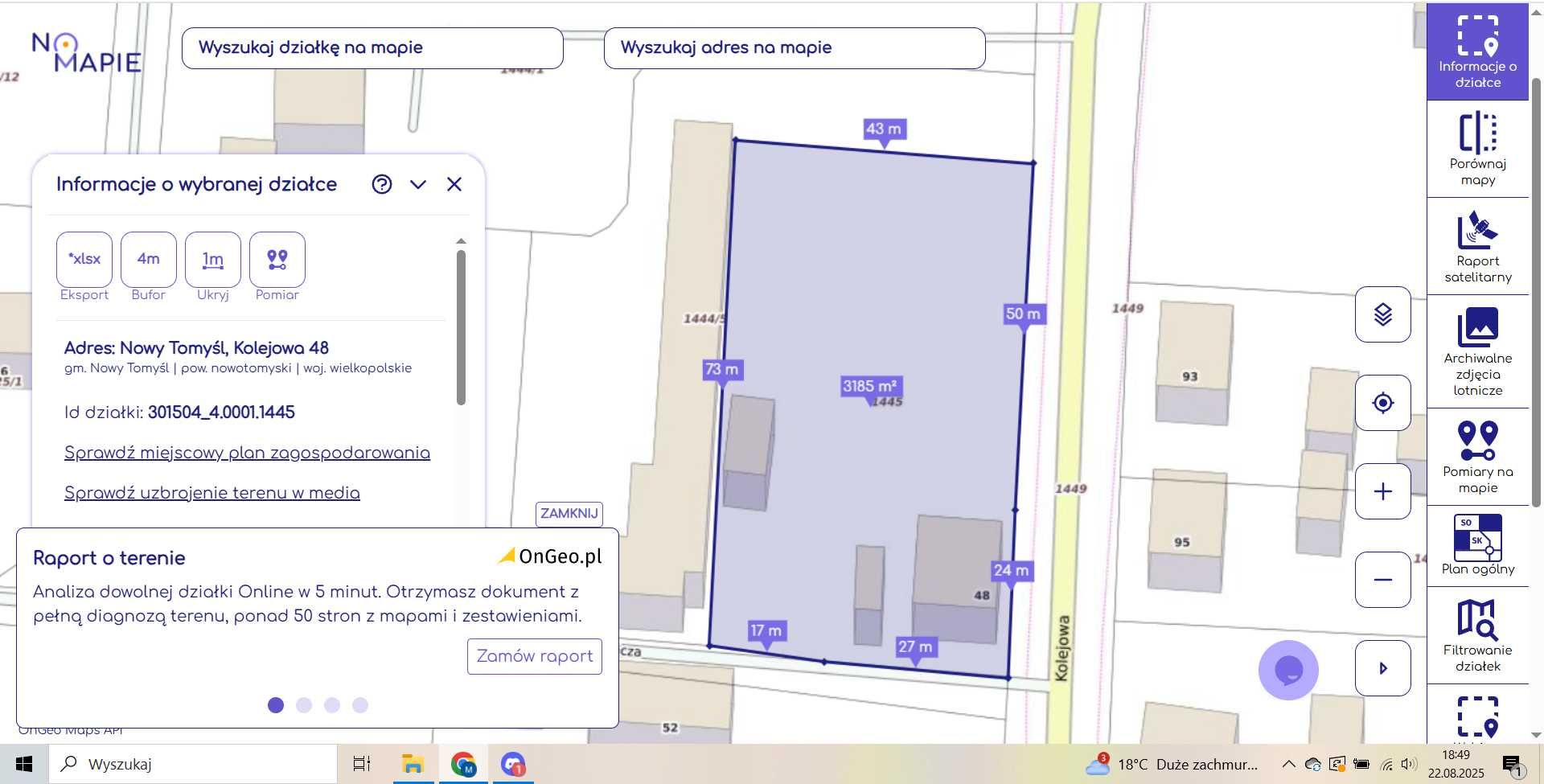Click the play arrow map button
This screenshot has width=1544, height=784.
tap(1382, 668)
